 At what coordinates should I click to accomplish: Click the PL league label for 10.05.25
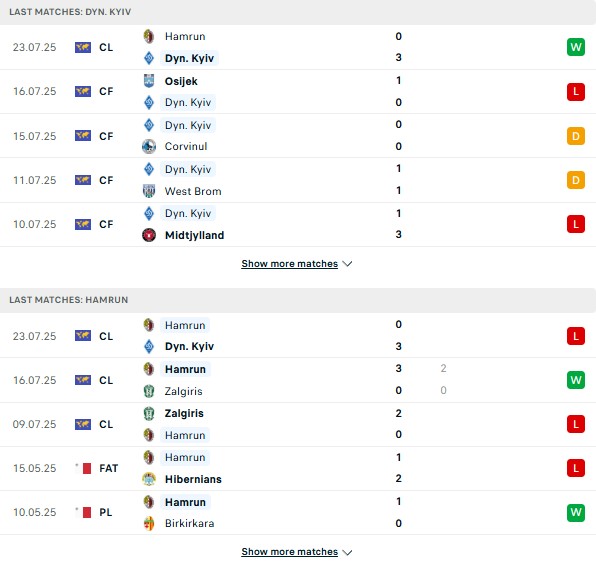[106, 512]
